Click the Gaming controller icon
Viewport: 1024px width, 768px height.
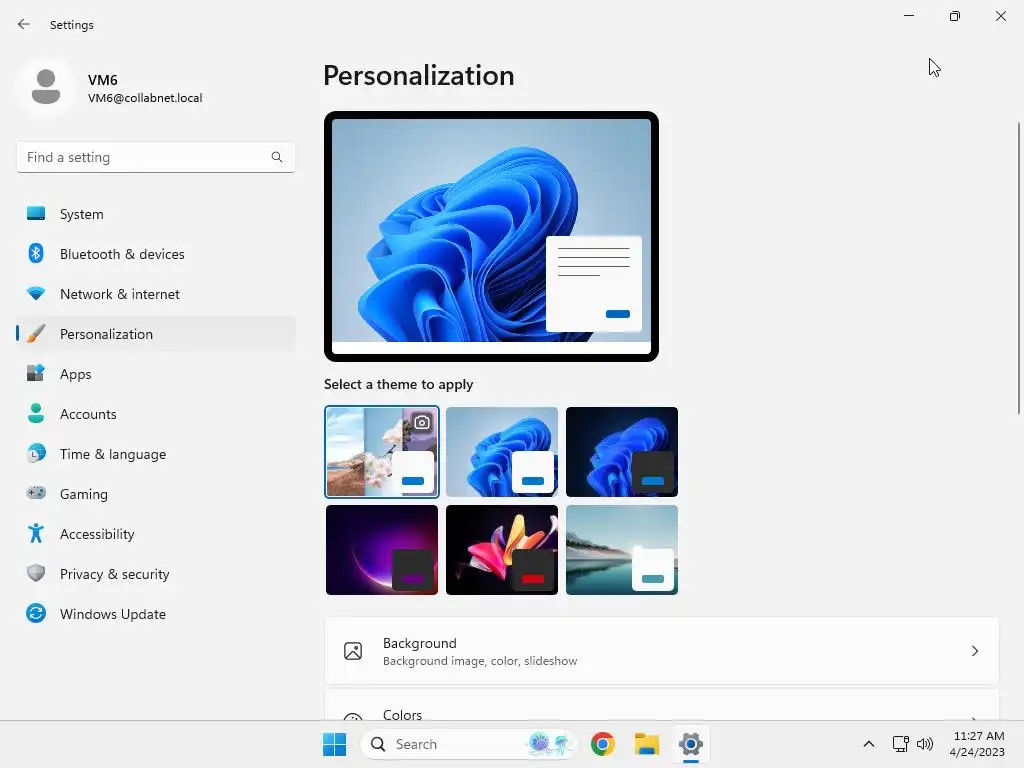[x=36, y=493]
